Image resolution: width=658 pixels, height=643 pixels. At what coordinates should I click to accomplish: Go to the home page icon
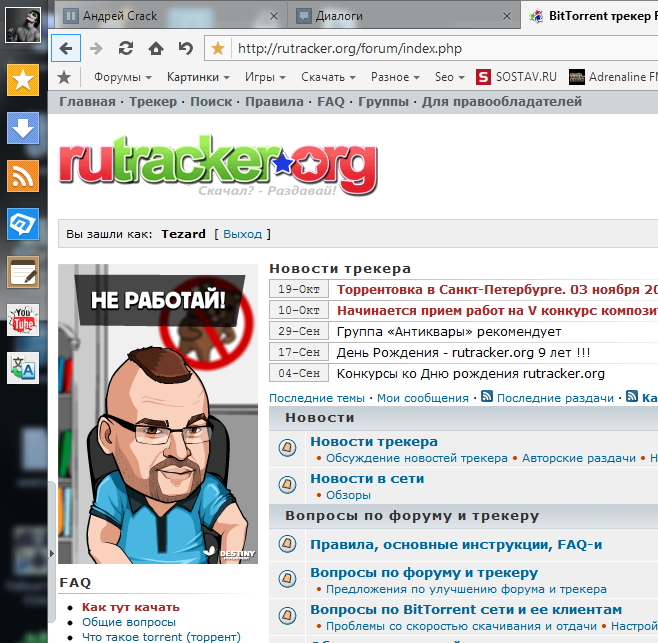point(156,48)
